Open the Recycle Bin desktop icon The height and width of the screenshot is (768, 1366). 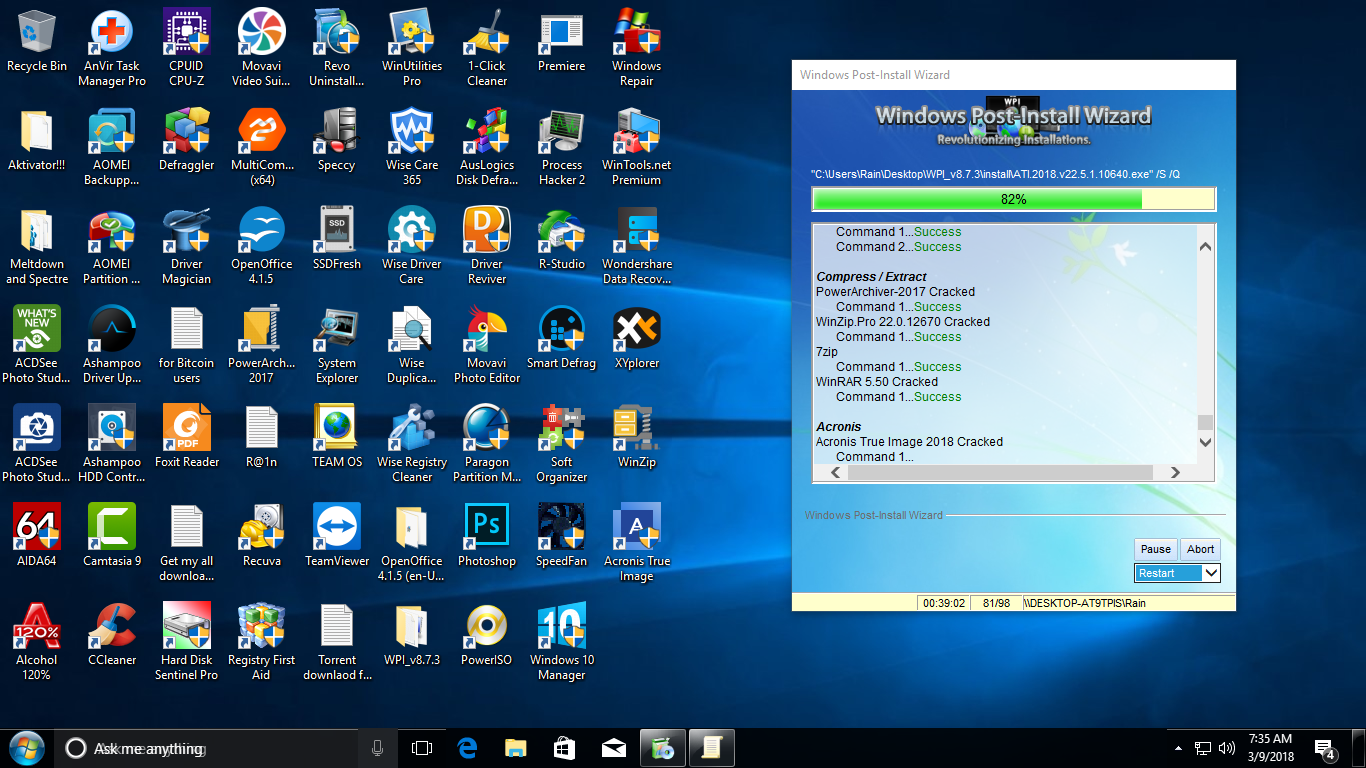[x=37, y=42]
